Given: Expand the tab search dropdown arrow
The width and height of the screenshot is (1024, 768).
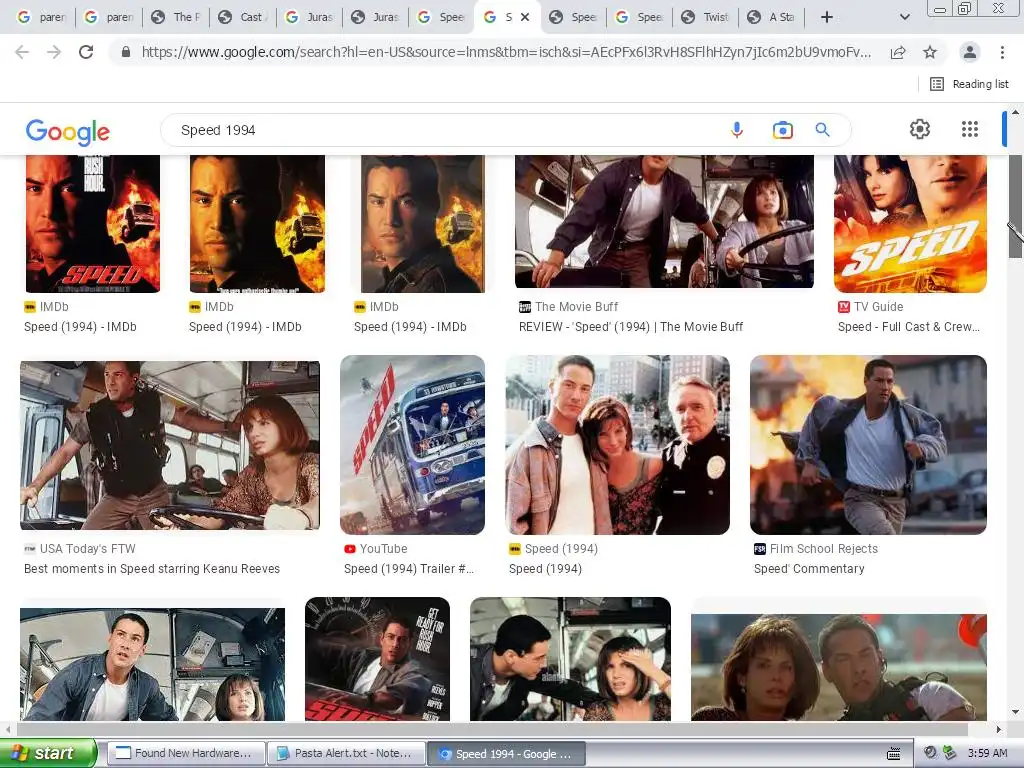Looking at the screenshot, I should (x=904, y=17).
